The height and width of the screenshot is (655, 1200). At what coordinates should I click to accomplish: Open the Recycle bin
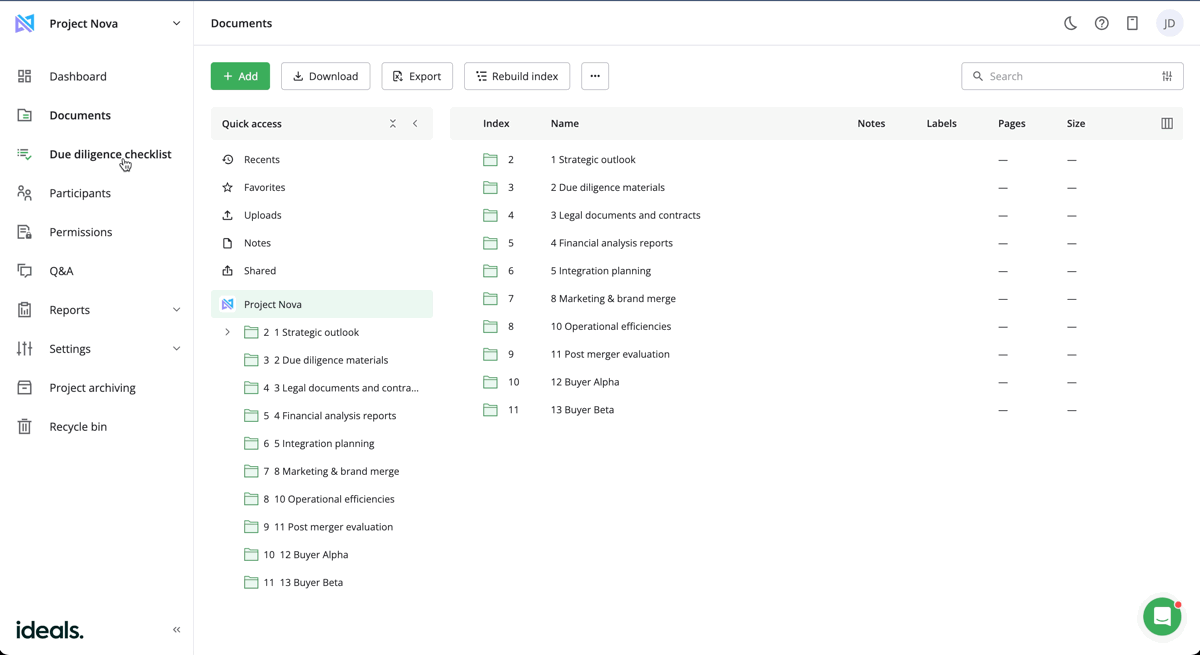click(x=78, y=427)
